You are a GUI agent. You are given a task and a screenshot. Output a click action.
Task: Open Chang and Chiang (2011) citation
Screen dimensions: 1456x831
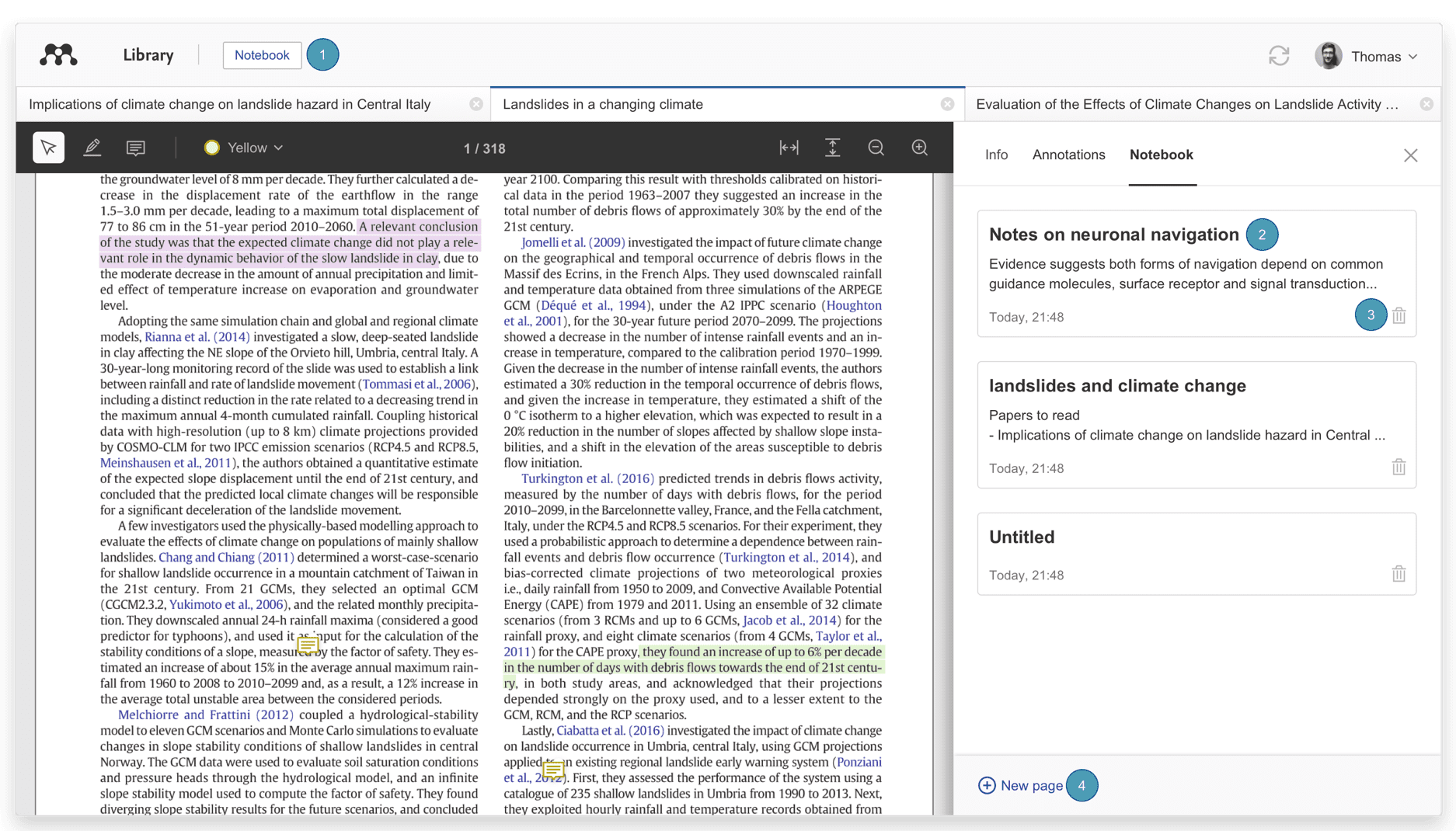coord(226,557)
